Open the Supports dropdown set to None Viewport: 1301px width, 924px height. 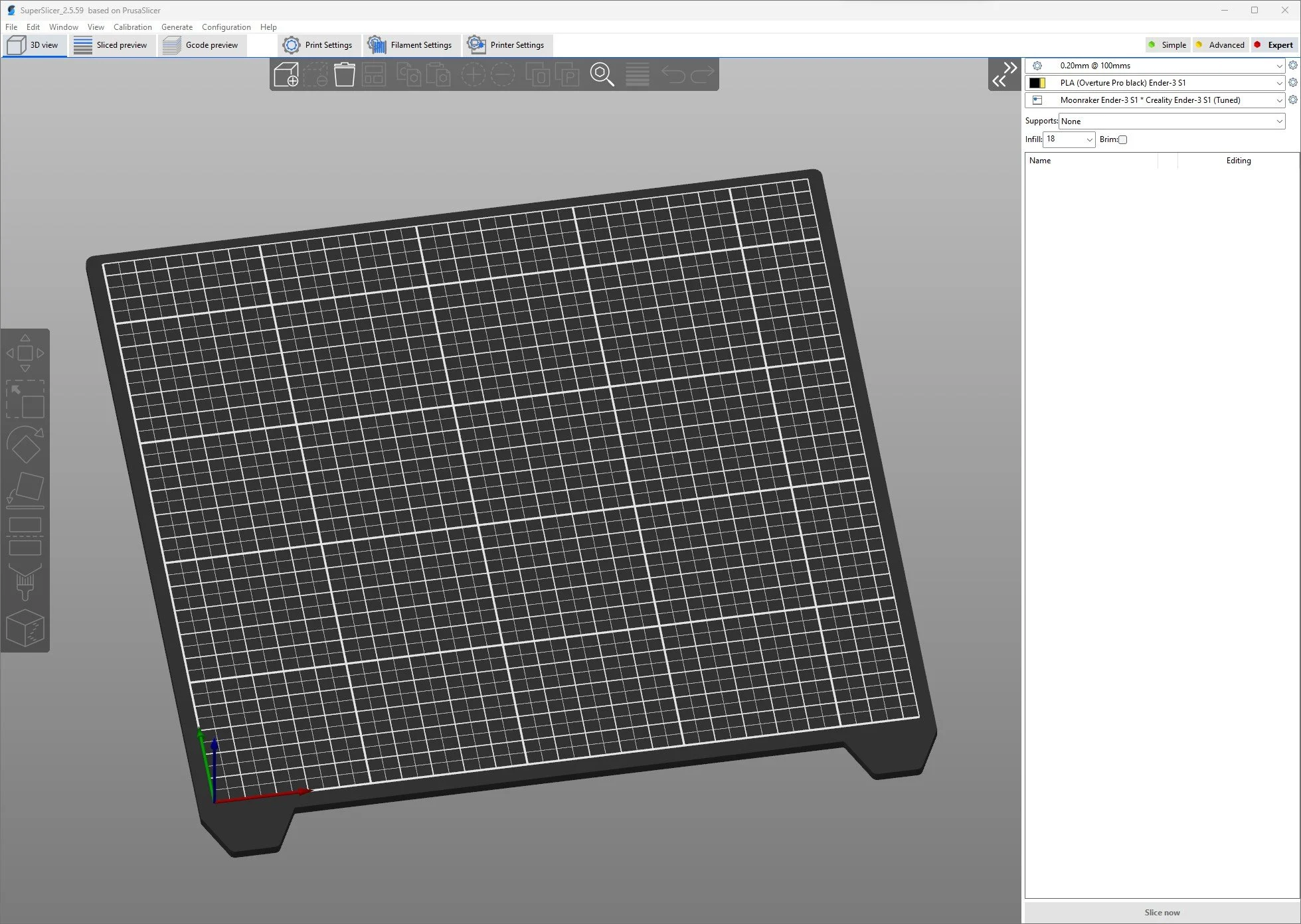click(x=1172, y=121)
